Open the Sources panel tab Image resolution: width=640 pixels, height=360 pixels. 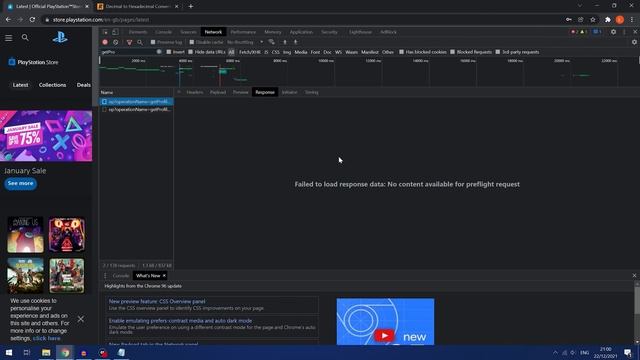pyautogui.click(x=189, y=32)
